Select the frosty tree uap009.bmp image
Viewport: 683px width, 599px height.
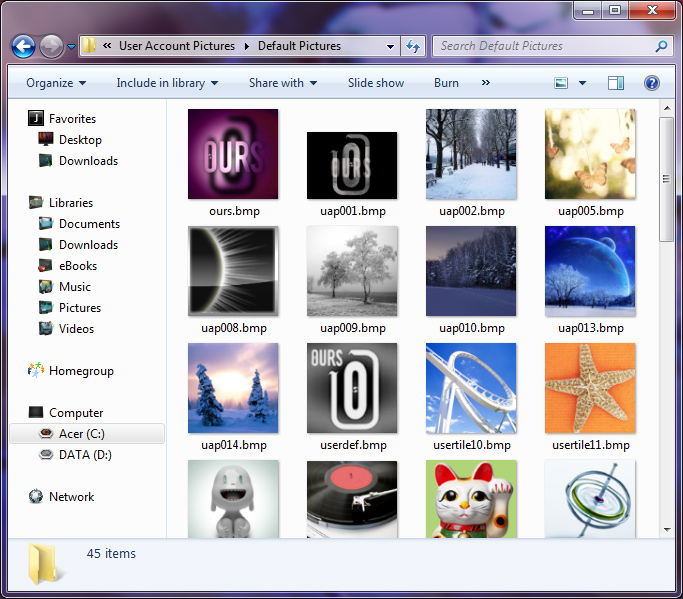tap(352, 271)
